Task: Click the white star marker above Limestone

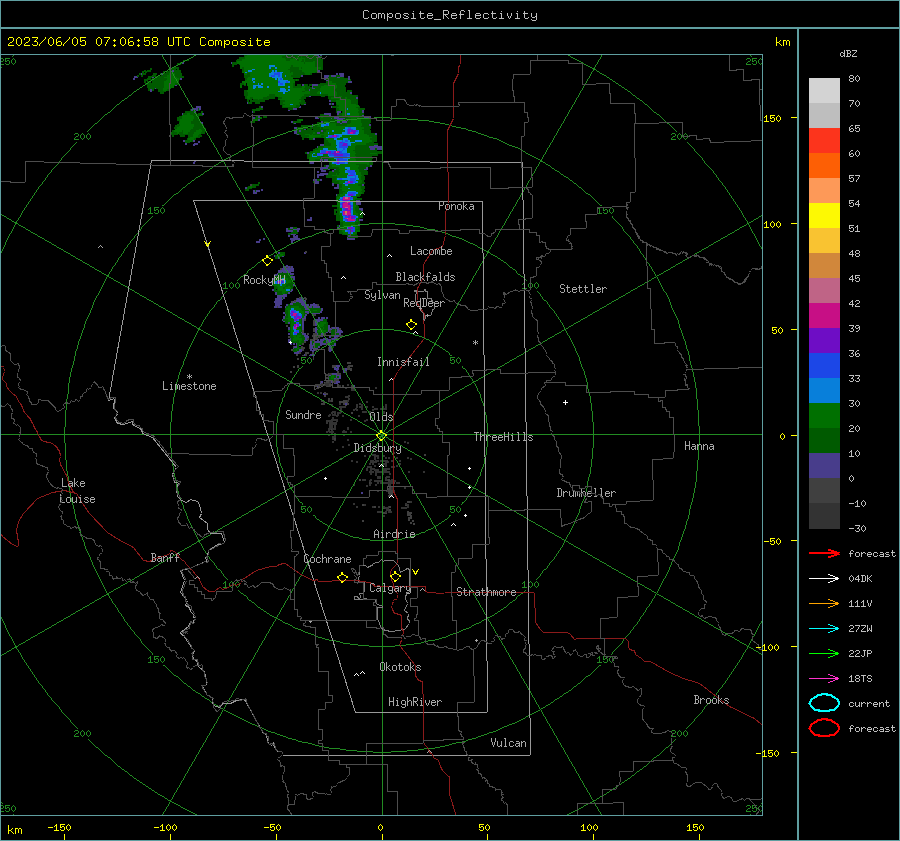Action: 189,377
